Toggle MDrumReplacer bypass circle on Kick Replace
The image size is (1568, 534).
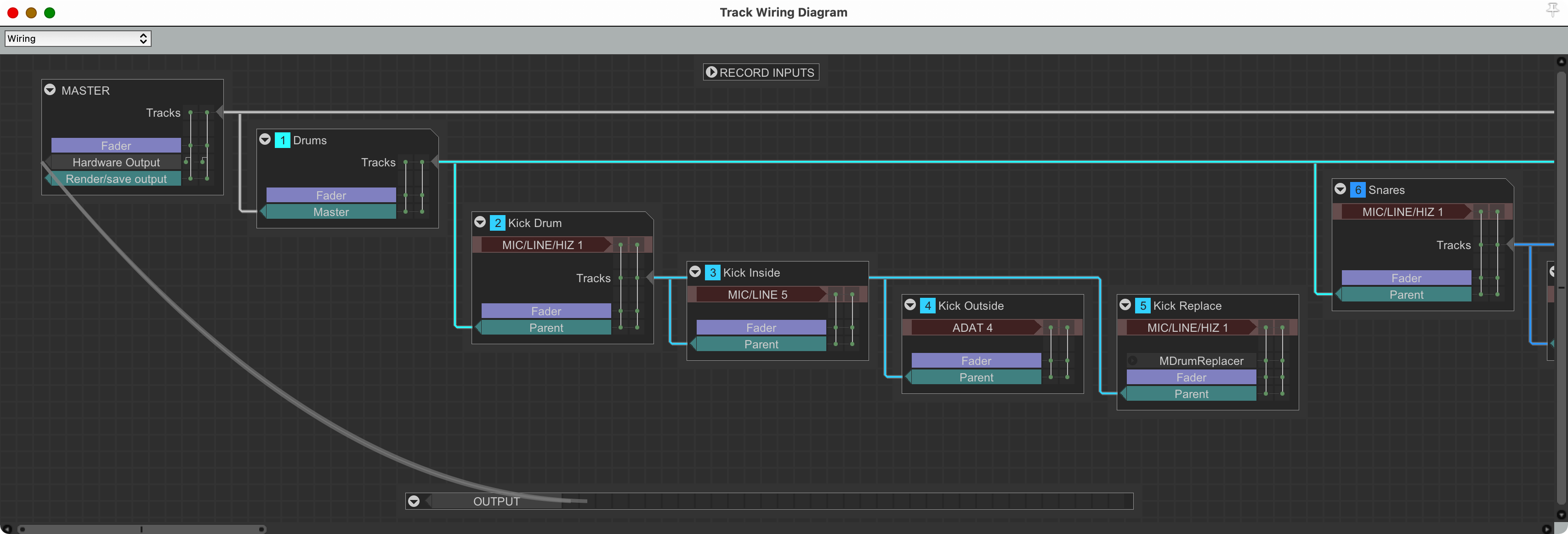pyautogui.click(x=1132, y=361)
